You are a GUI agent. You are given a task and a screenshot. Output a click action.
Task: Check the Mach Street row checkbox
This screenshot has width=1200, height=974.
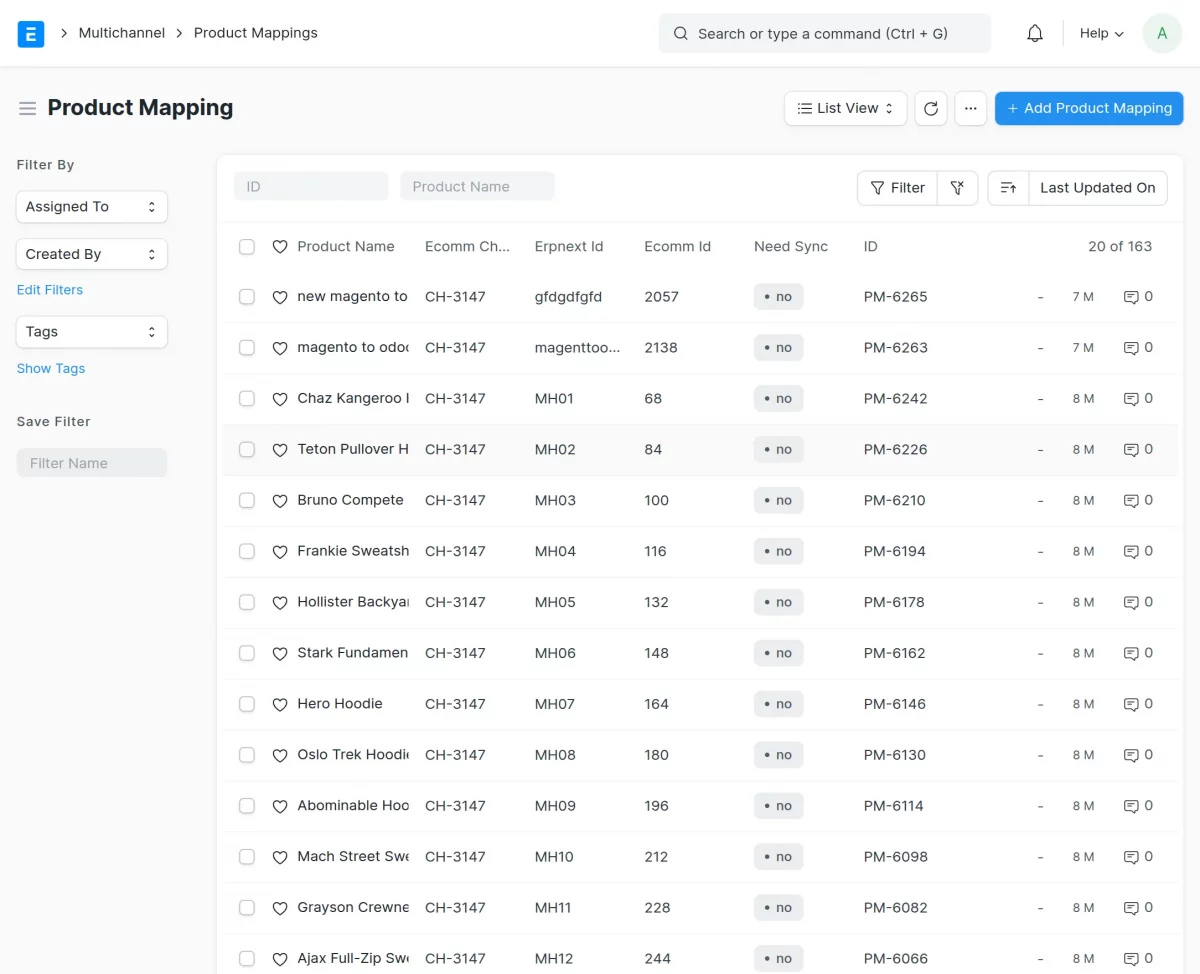point(247,857)
